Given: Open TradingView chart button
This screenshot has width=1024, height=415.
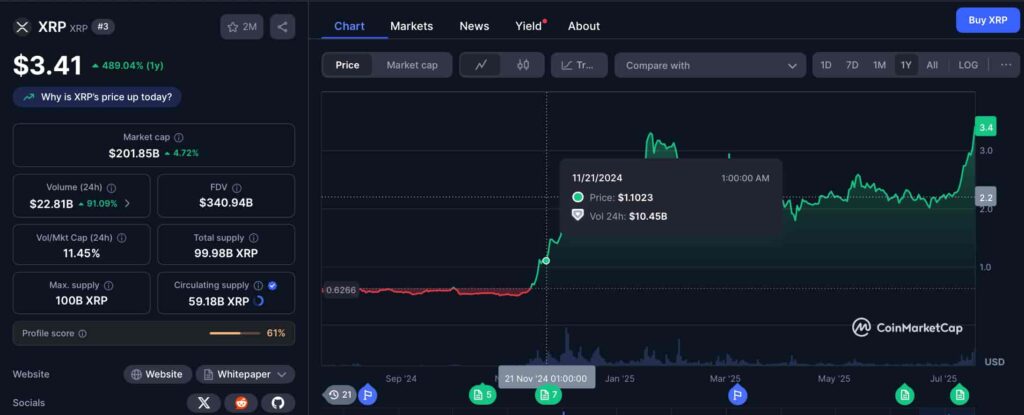Looking at the screenshot, I should [x=579, y=65].
